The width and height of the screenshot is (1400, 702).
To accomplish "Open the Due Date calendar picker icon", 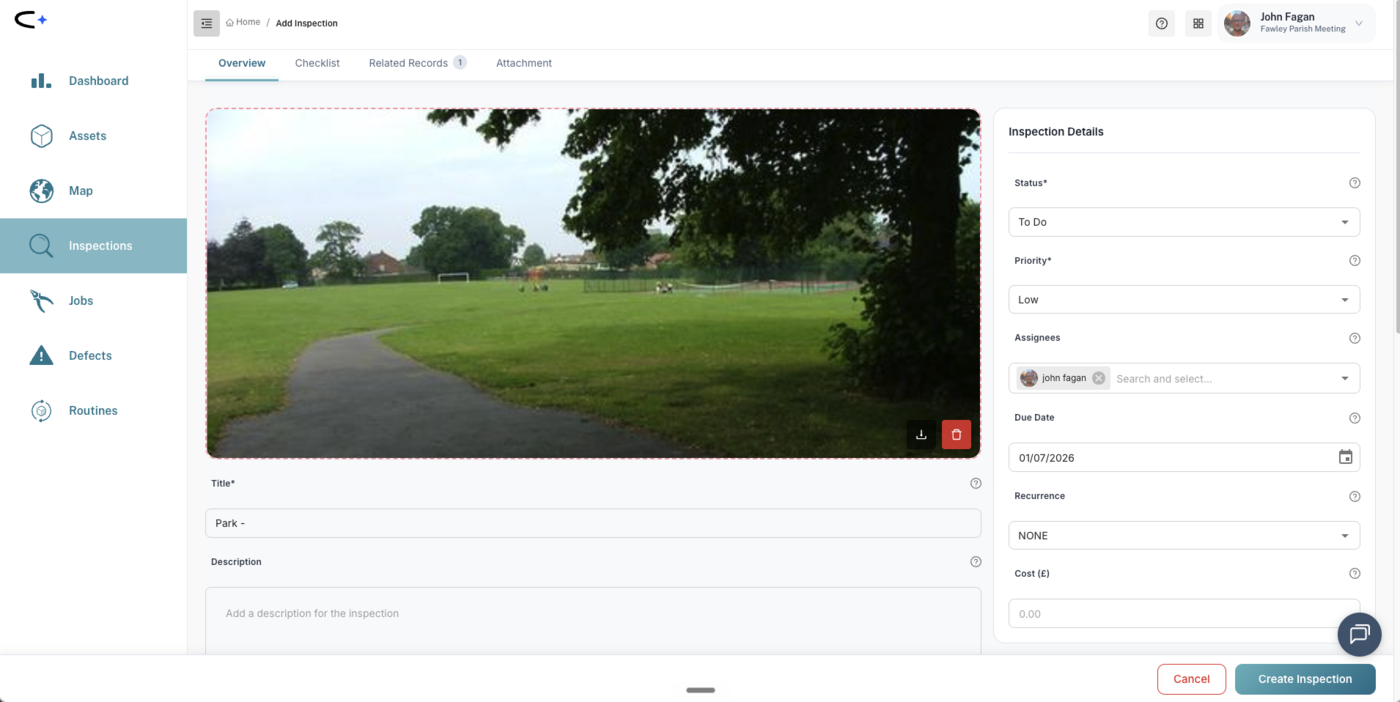I will 1345,457.
